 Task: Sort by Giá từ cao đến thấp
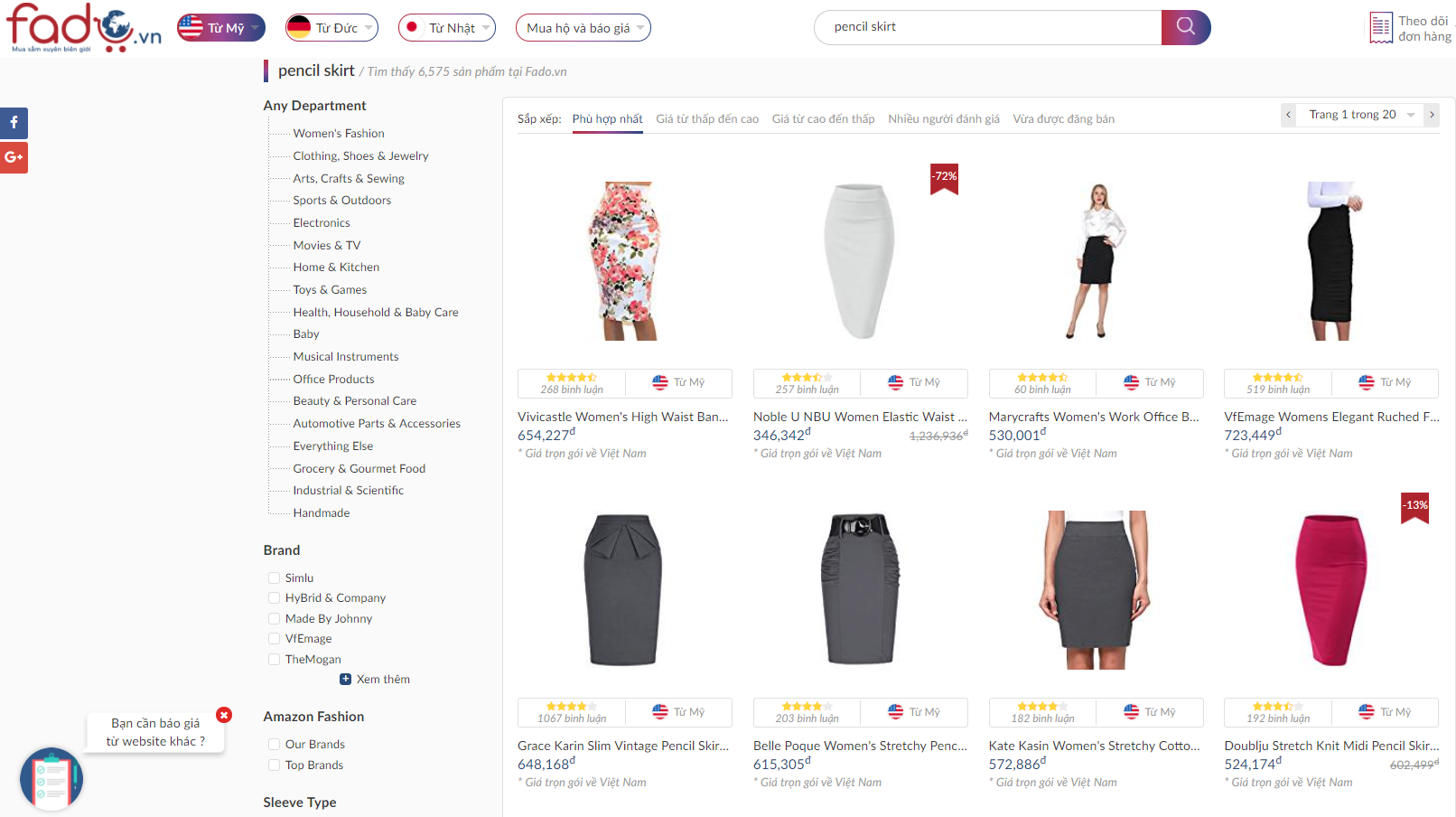pos(823,118)
